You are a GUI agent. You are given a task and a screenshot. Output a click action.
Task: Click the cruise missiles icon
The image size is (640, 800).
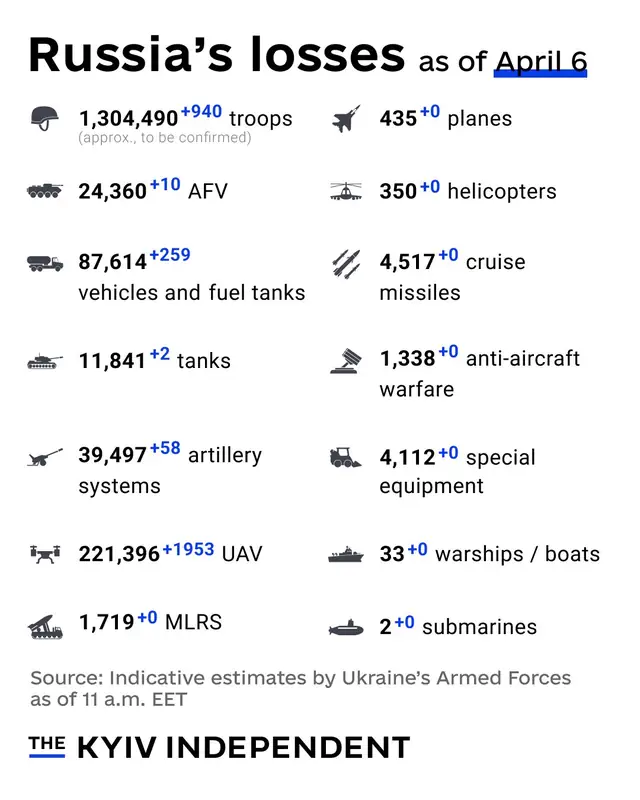[346, 264]
